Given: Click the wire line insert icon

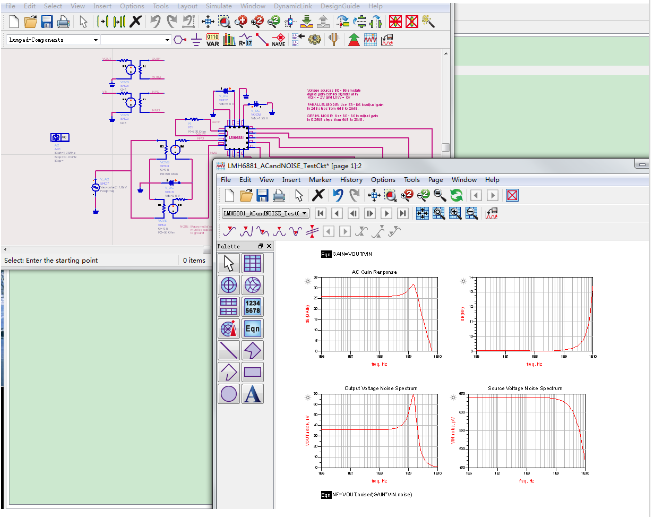Looking at the screenshot, I should [x=262, y=40].
